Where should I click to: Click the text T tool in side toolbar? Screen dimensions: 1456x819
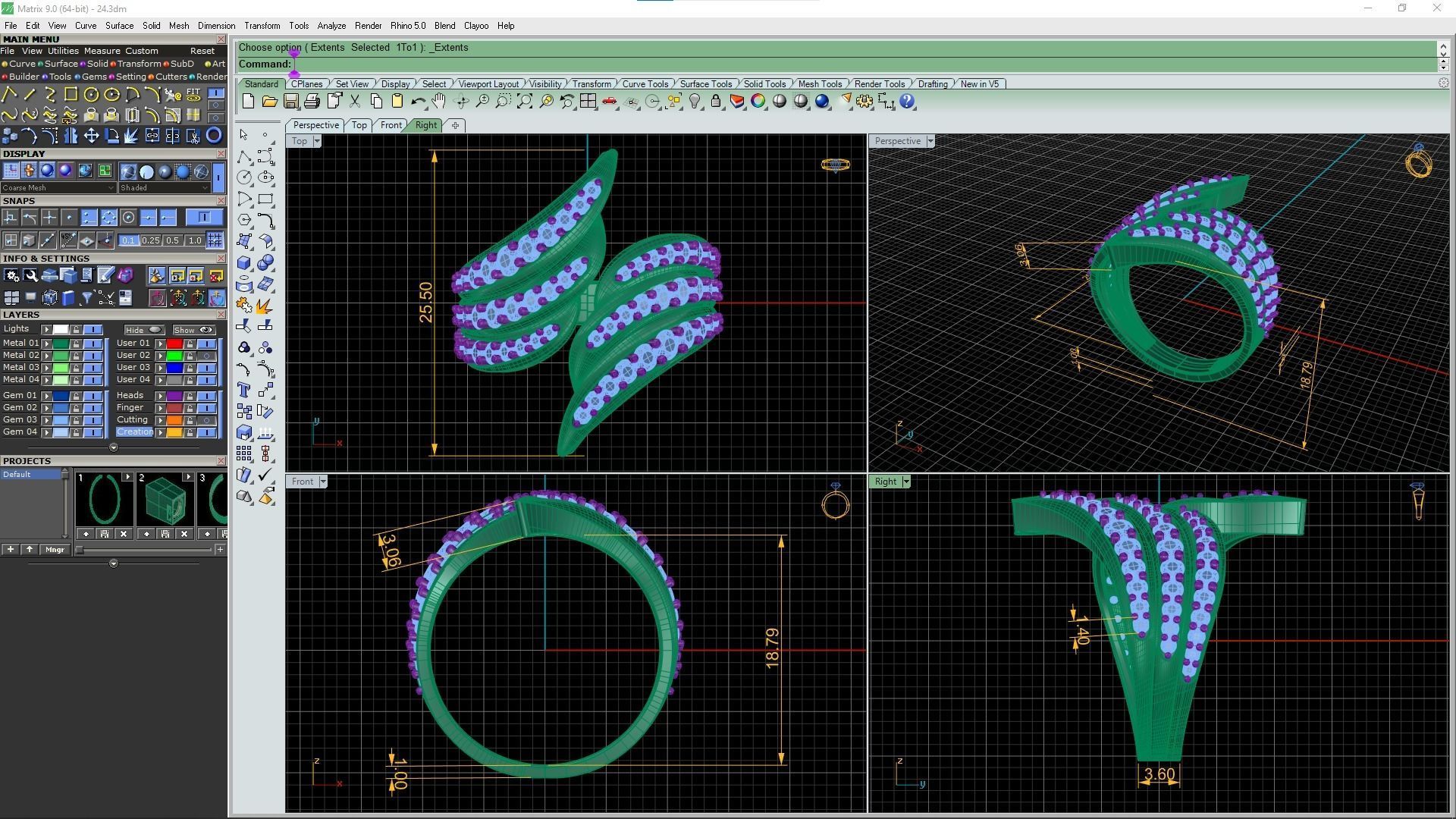pyautogui.click(x=244, y=390)
